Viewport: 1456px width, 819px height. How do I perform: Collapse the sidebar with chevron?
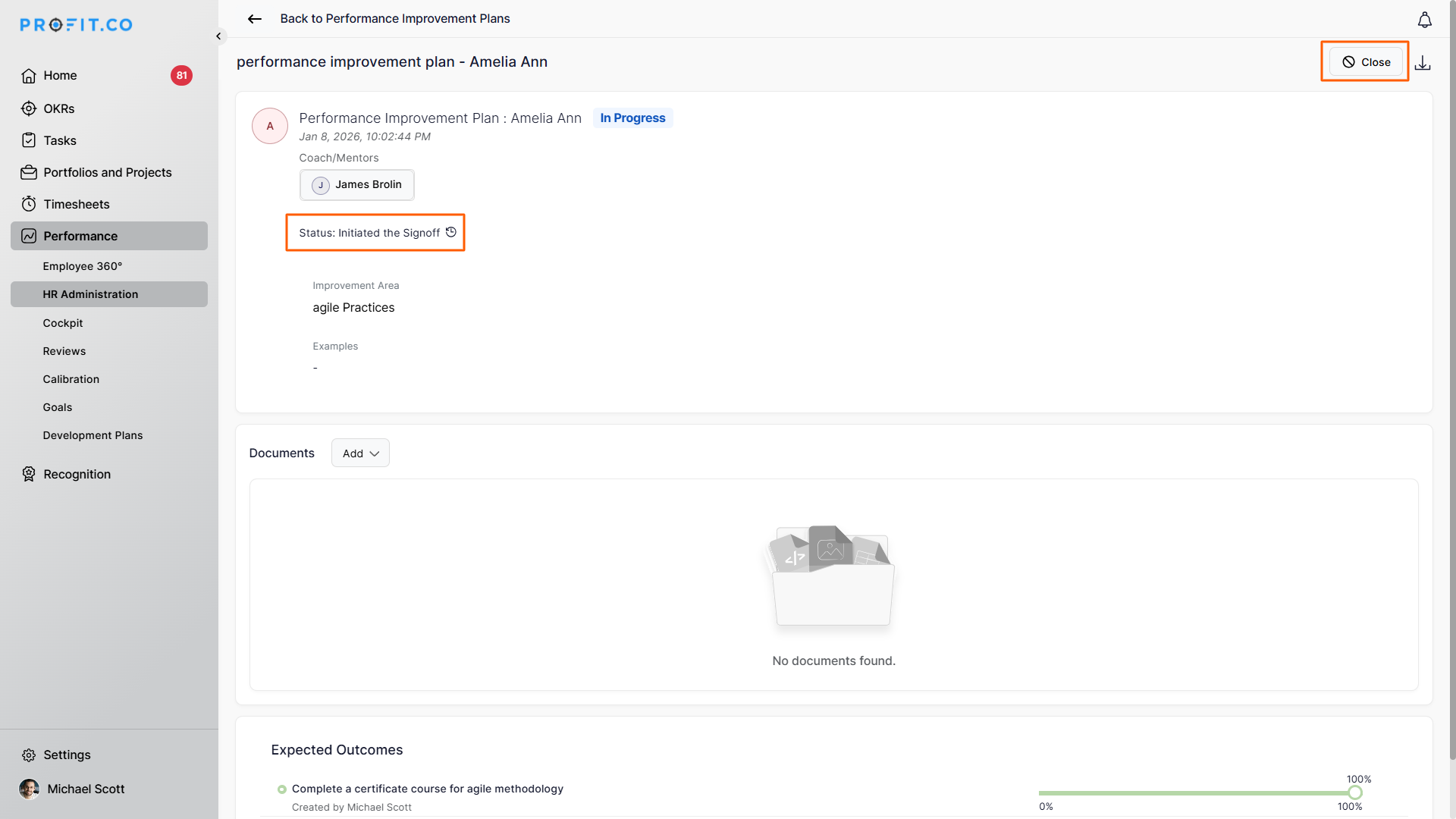[x=218, y=36]
